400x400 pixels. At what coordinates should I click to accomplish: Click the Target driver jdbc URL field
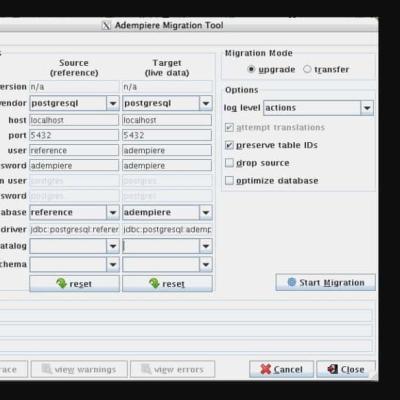[x=167, y=229]
